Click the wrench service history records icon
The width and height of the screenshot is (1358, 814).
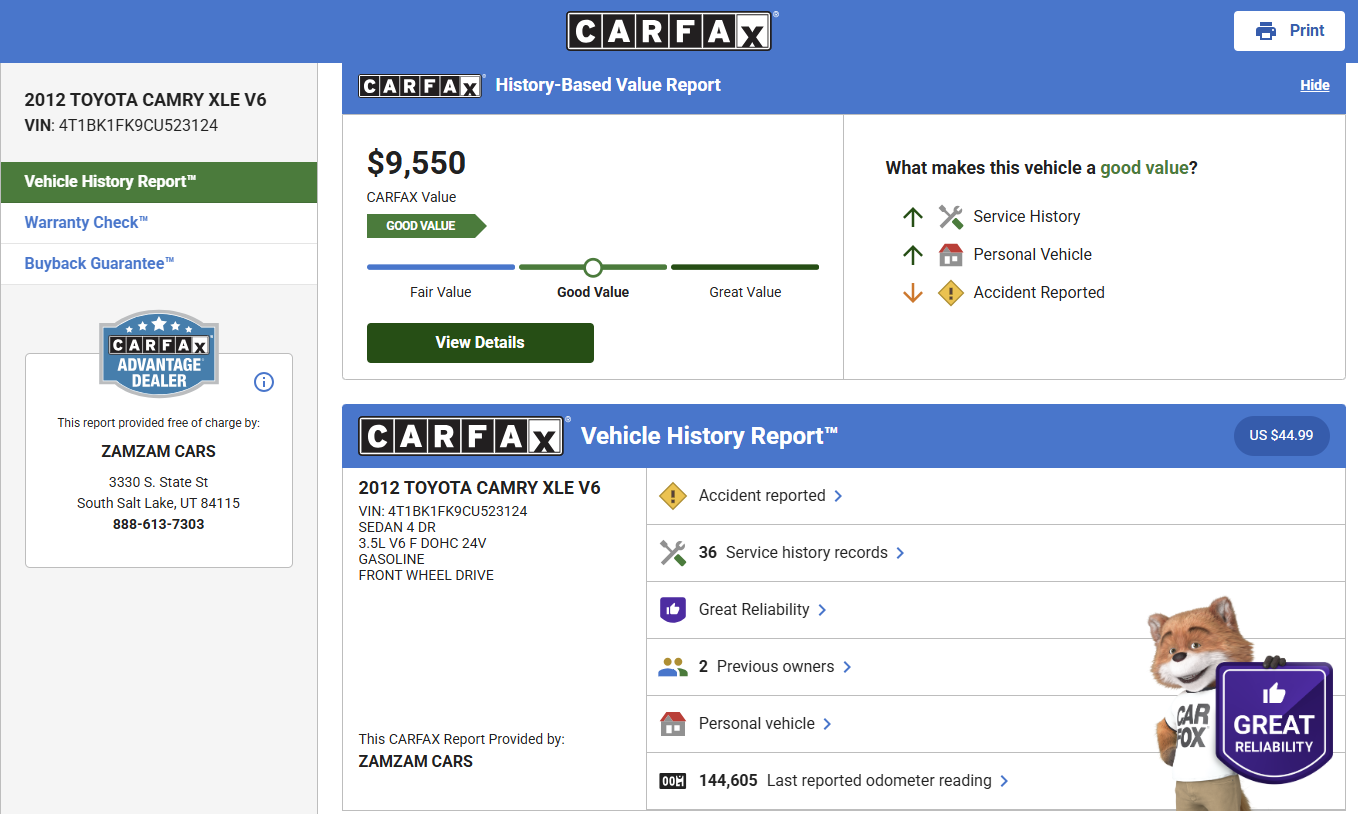click(673, 553)
